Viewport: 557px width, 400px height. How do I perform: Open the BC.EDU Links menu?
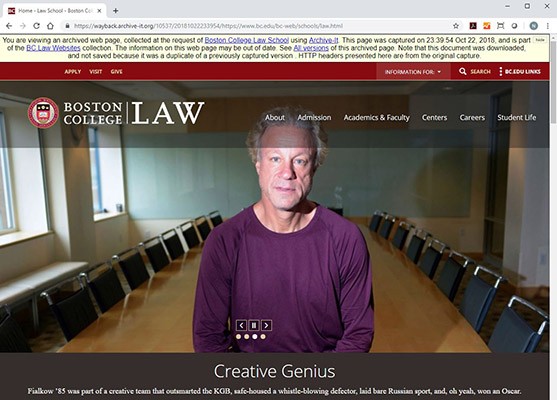[x=520, y=71]
